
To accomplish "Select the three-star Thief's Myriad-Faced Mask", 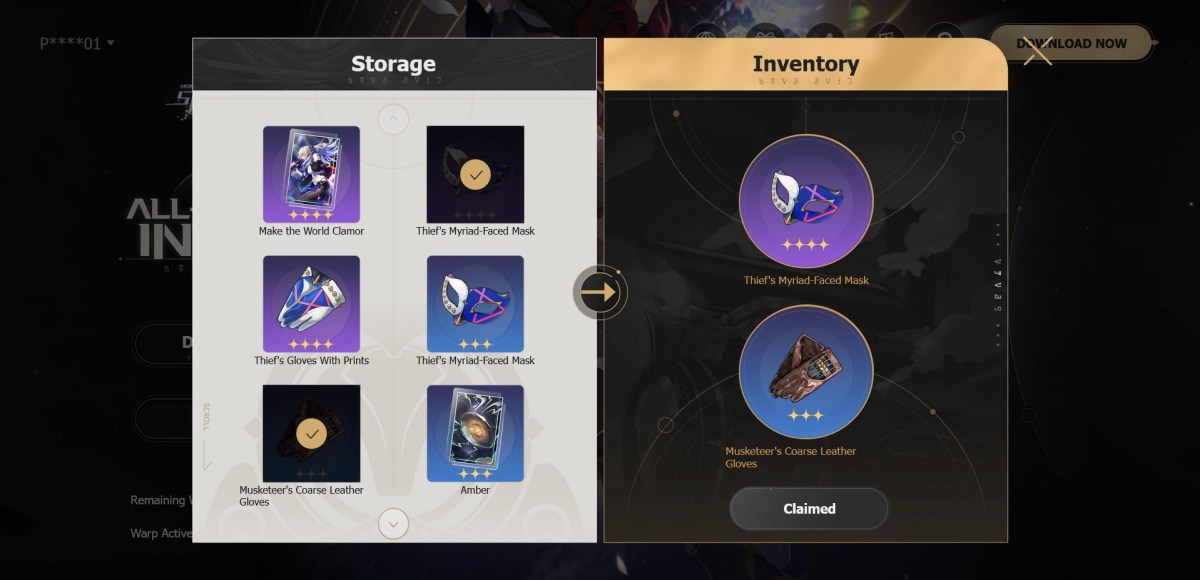I will (x=475, y=304).
